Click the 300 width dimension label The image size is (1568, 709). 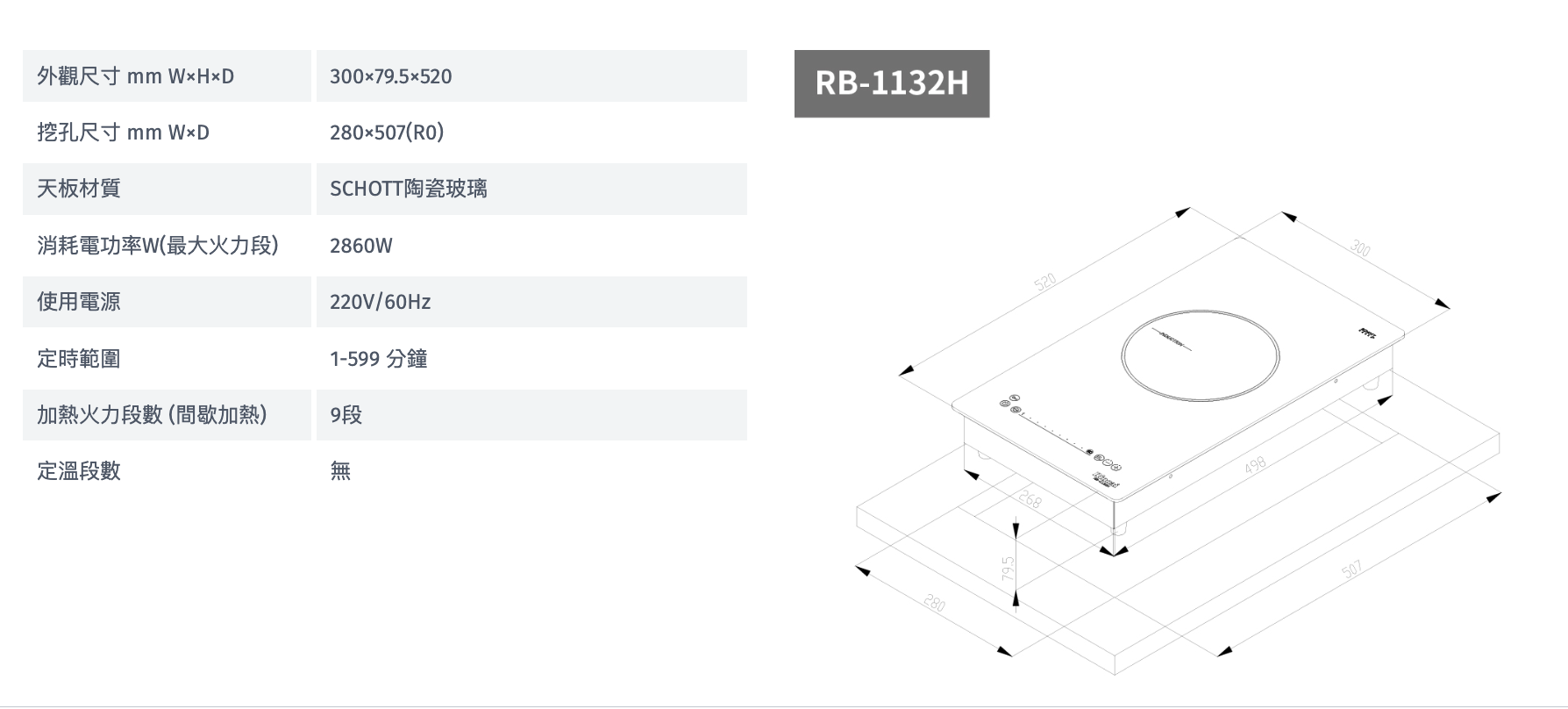pos(1359,248)
